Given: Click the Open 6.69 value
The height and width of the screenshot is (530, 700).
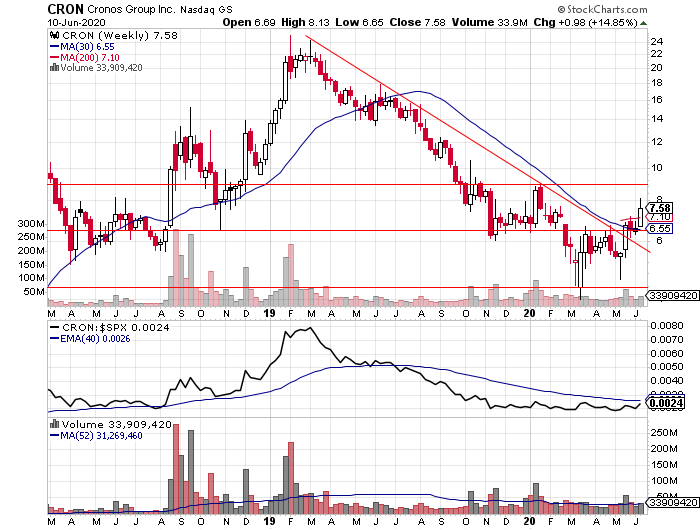Looking at the screenshot, I should (x=249, y=22).
